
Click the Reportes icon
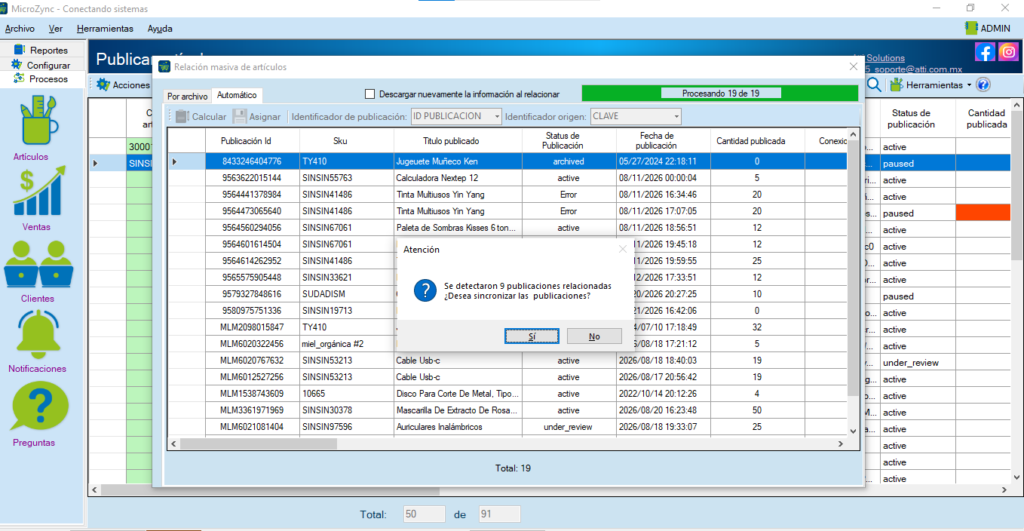coord(20,50)
